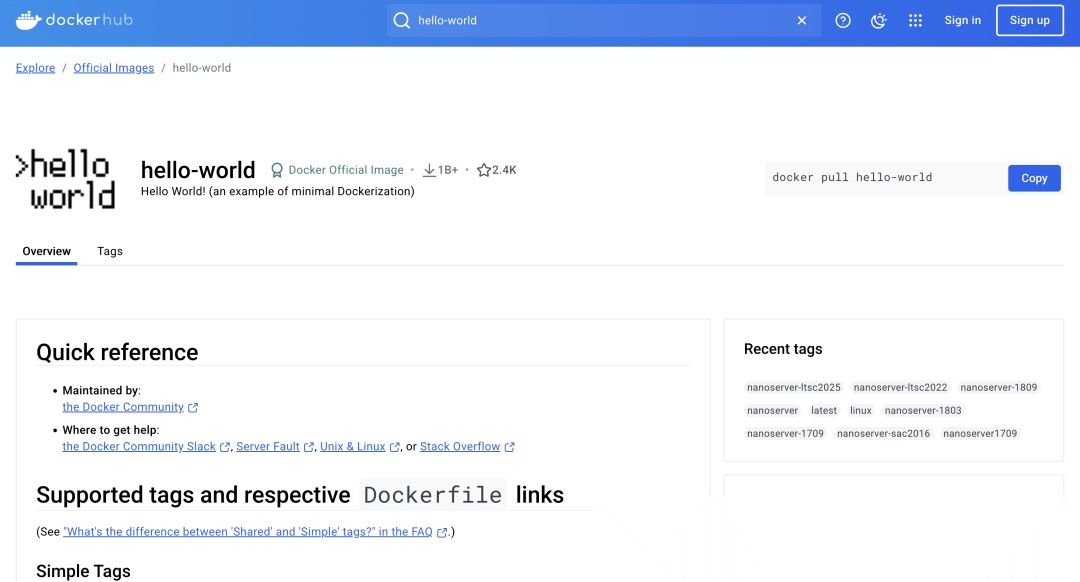Click the hello-world search input field
Viewport: 1080px width, 582px height.
pos(603,21)
